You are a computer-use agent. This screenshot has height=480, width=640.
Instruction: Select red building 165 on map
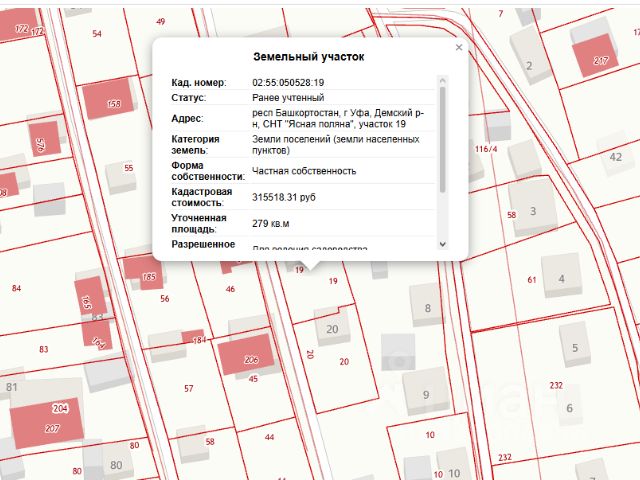(x=90, y=295)
